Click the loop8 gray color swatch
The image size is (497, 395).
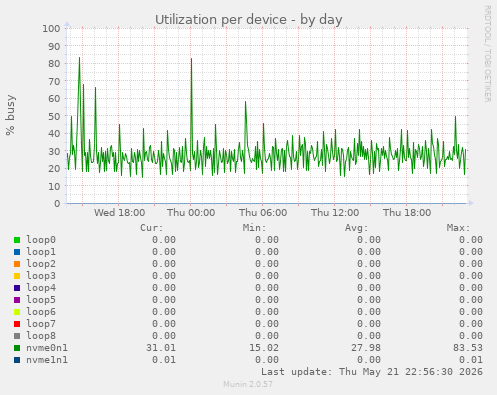pos(17,336)
